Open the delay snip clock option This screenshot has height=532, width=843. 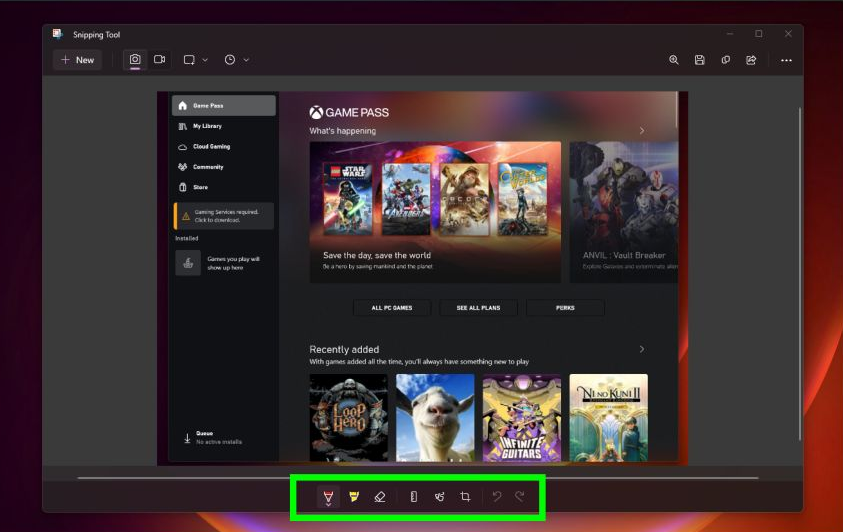coord(230,60)
